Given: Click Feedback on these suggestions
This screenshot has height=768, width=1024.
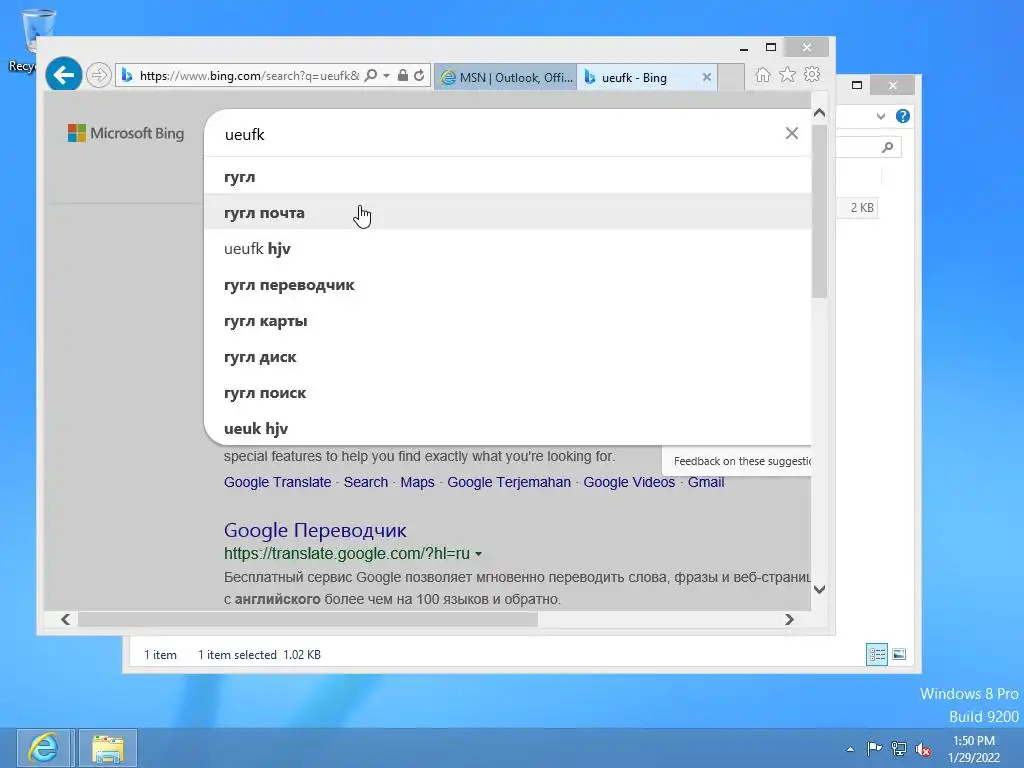Looking at the screenshot, I should pyautogui.click(x=742, y=461).
